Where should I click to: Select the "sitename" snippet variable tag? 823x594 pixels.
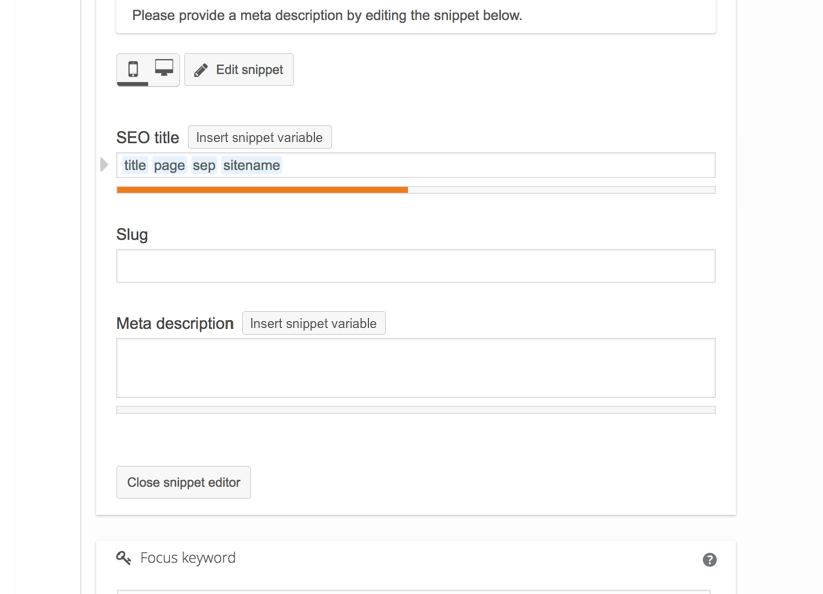pyautogui.click(x=251, y=165)
